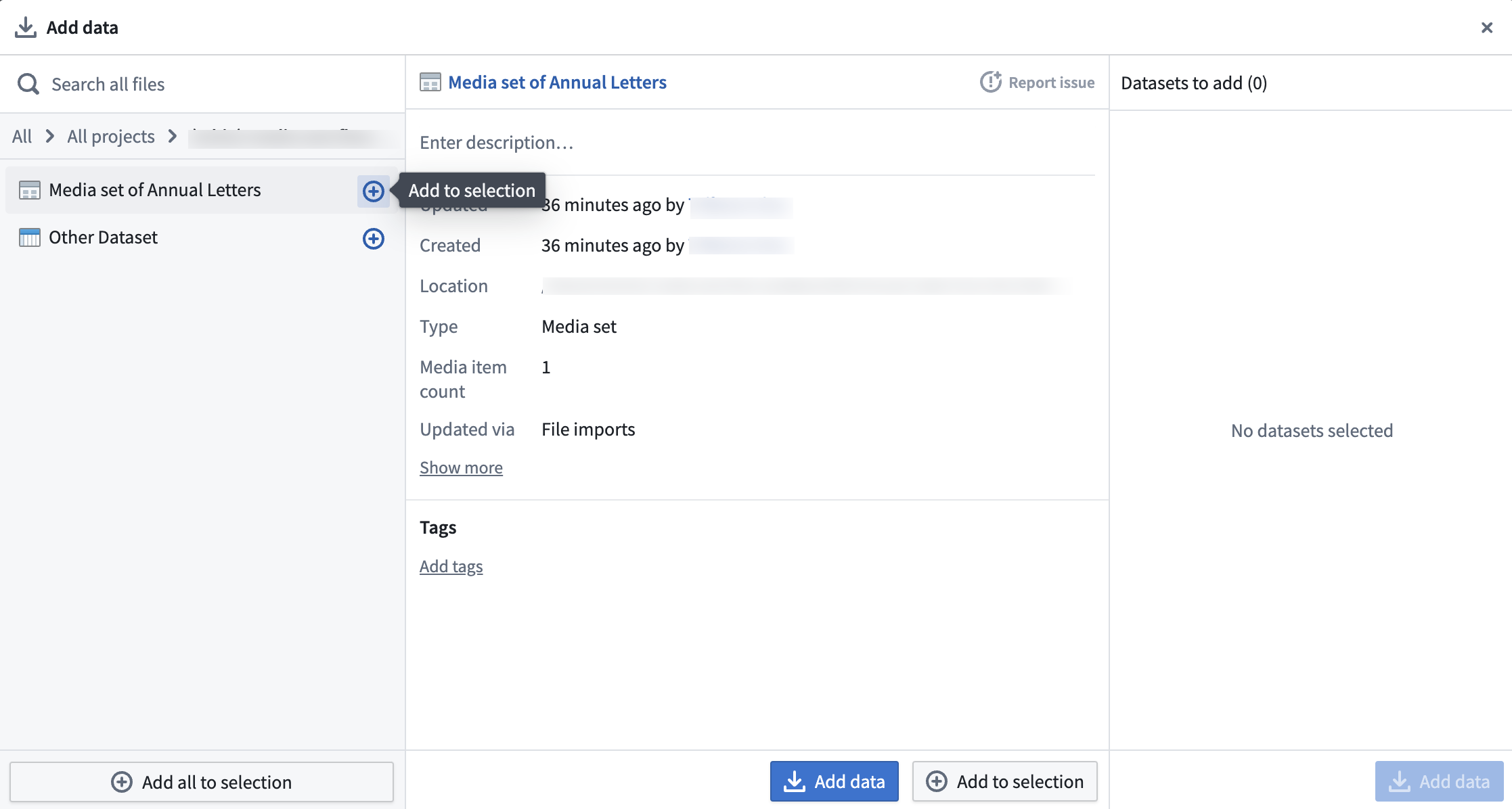This screenshot has width=1512, height=809.
Task: Click the 'Location' label
Action: pyautogui.click(x=453, y=286)
